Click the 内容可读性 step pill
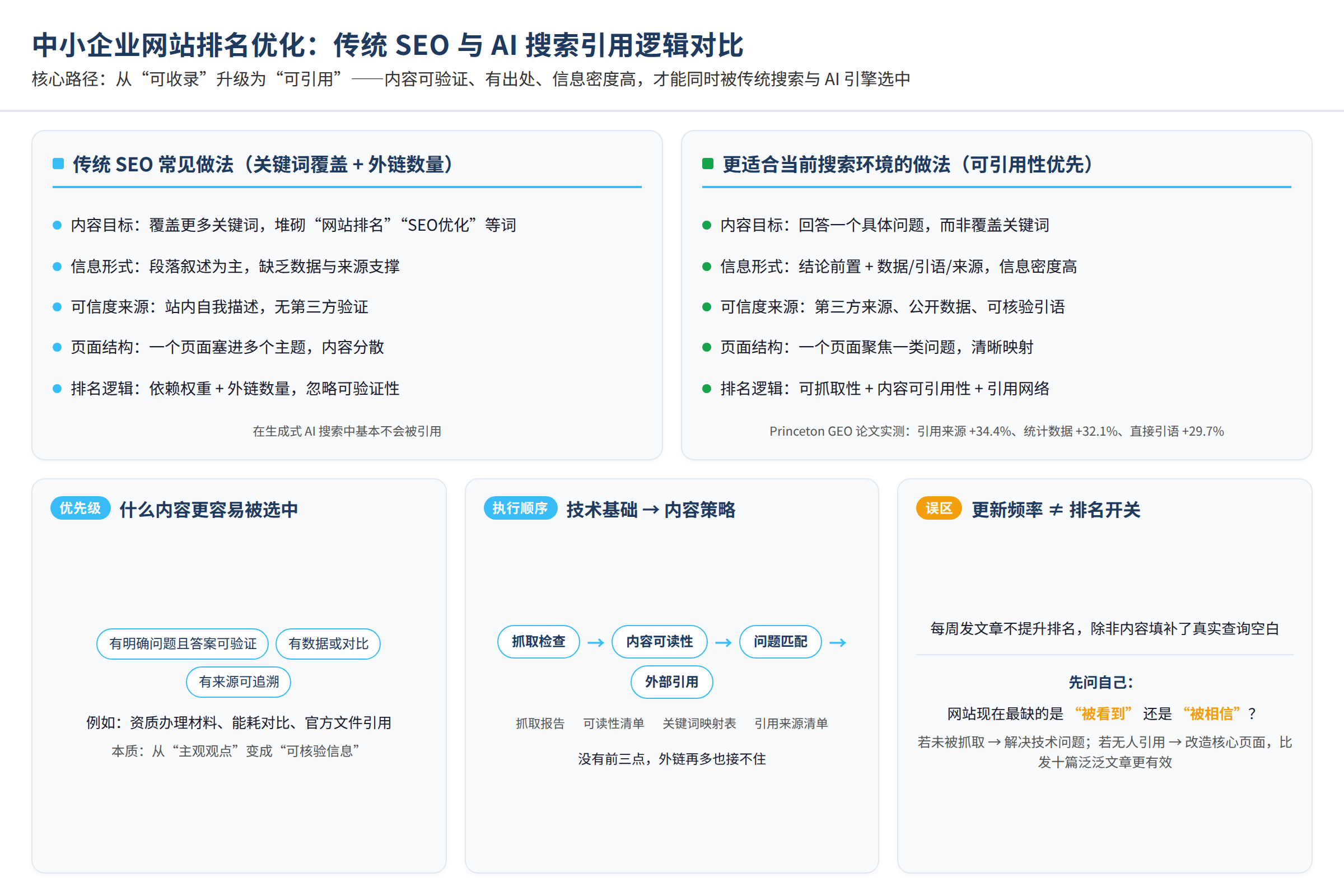The image size is (1344, 896). (660, 642)
